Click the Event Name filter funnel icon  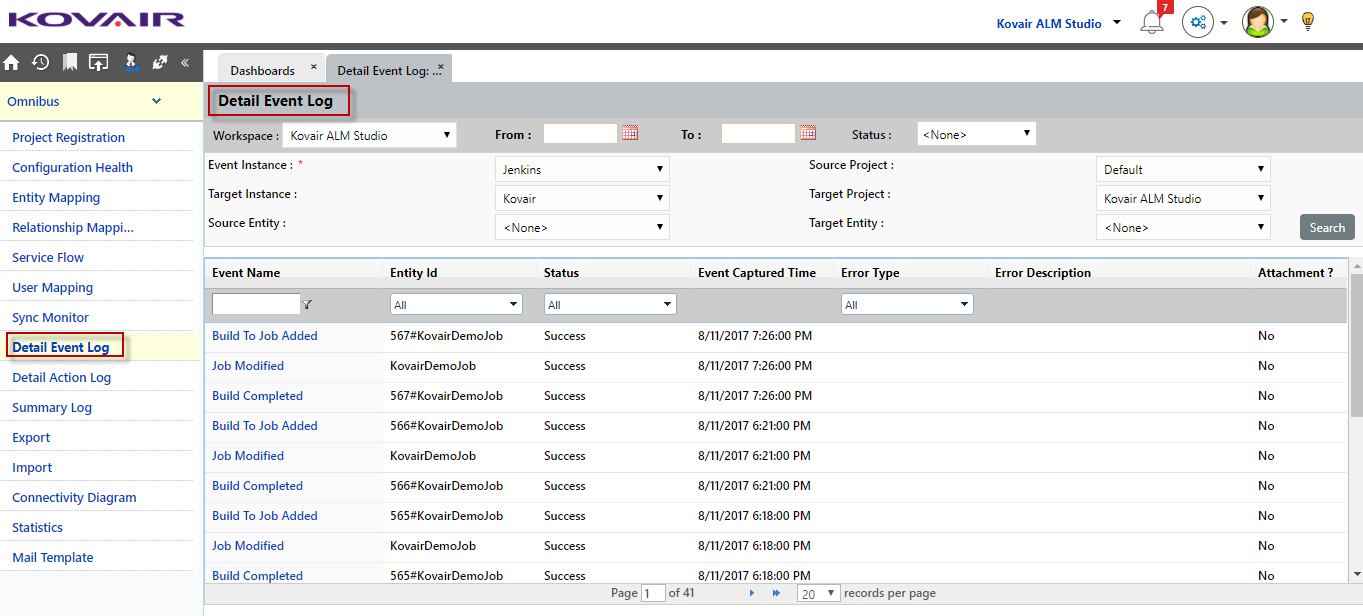coord(307,304)
